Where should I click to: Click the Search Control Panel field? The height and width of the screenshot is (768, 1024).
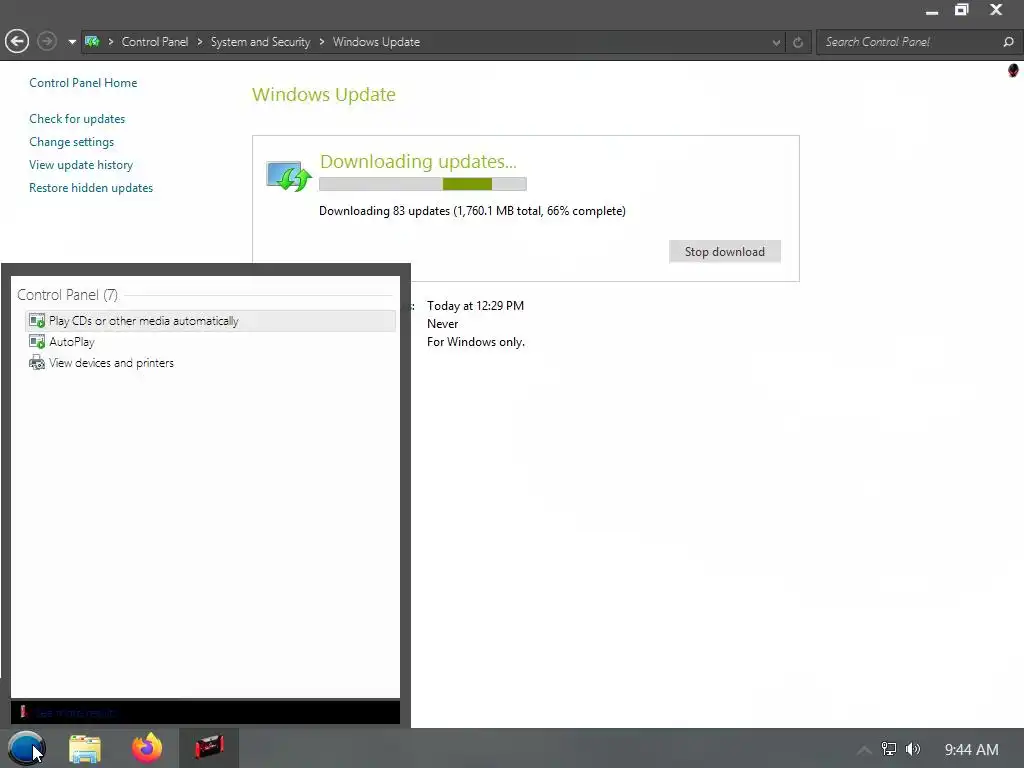(x=909, y=42)
